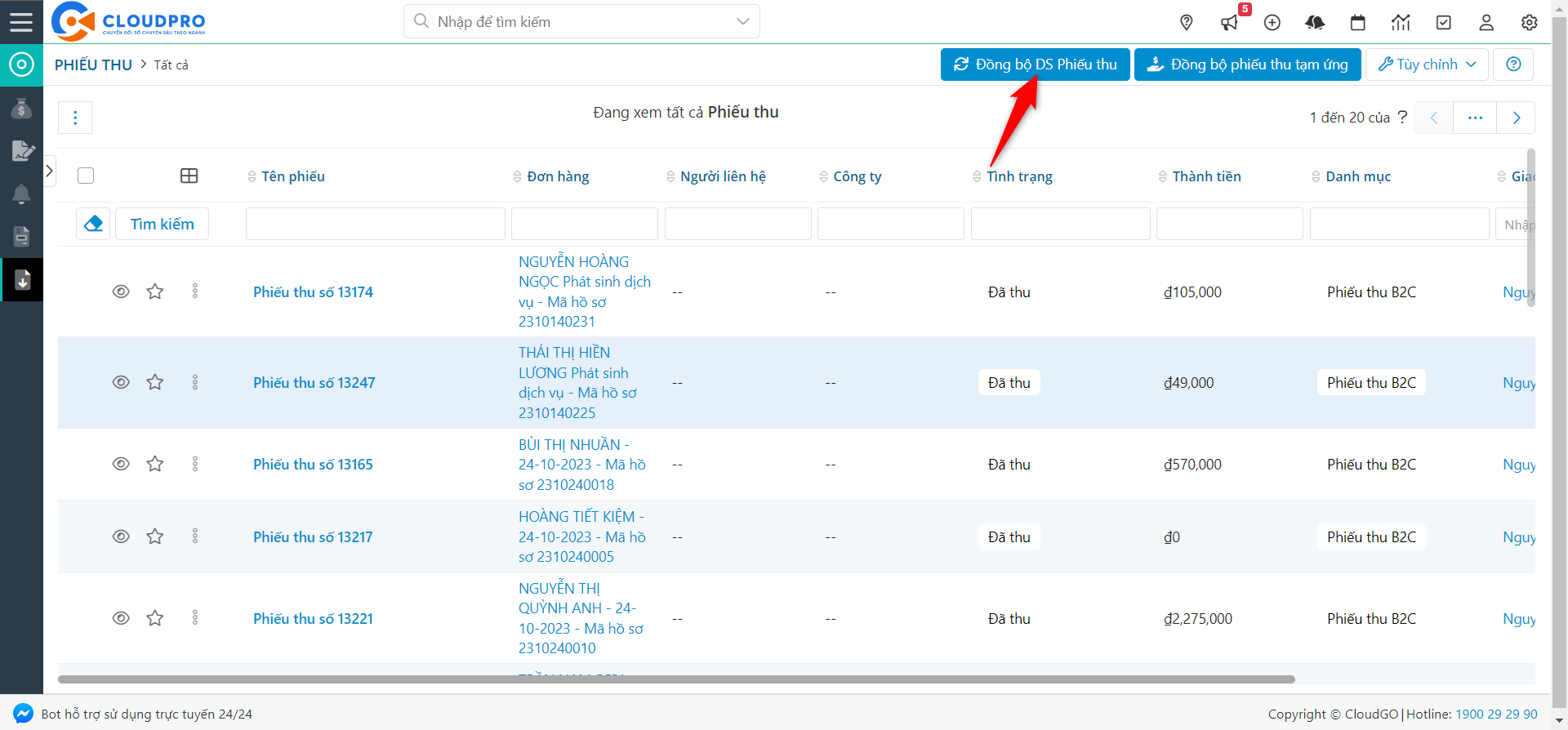Click the sidebar target circle module icon

click(21, 65)
